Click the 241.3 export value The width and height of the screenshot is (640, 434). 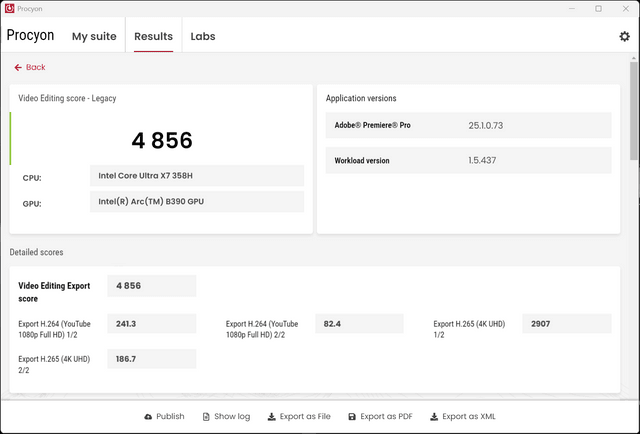(x=152, y=324)
